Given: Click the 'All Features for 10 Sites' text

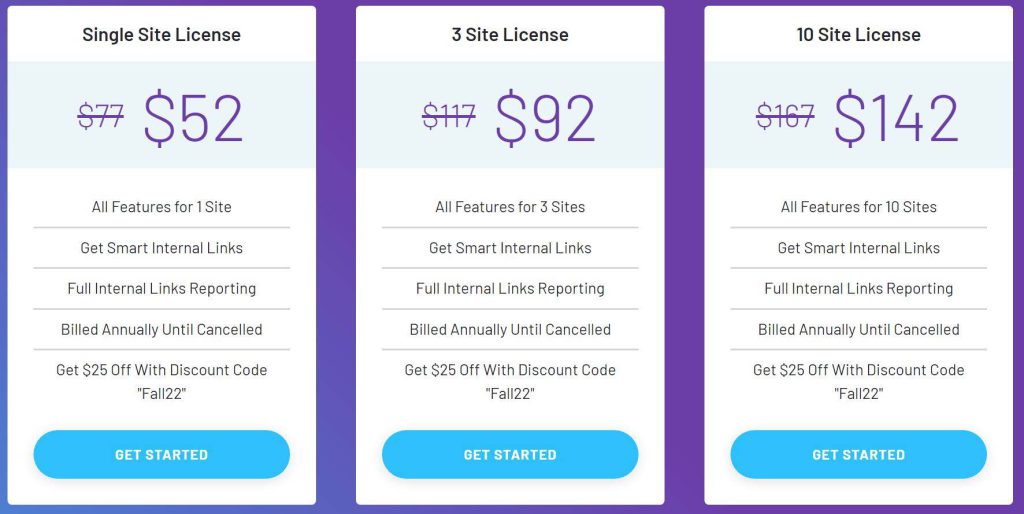Looking at the screenshot, I should (858, 207).
